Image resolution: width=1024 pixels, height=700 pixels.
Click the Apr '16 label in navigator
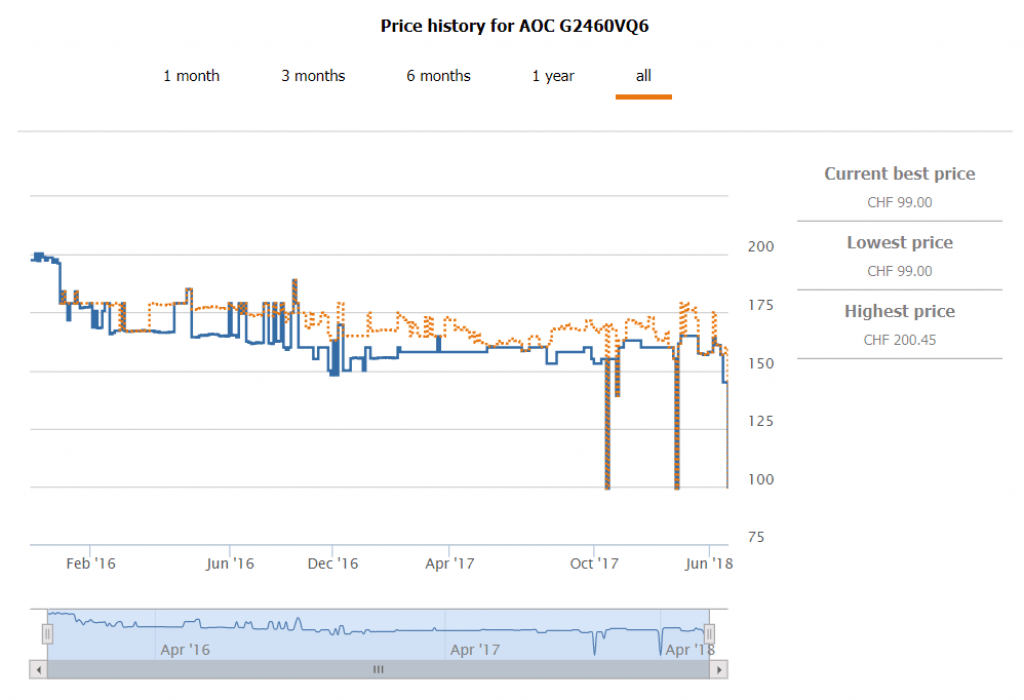click(185, 650)
